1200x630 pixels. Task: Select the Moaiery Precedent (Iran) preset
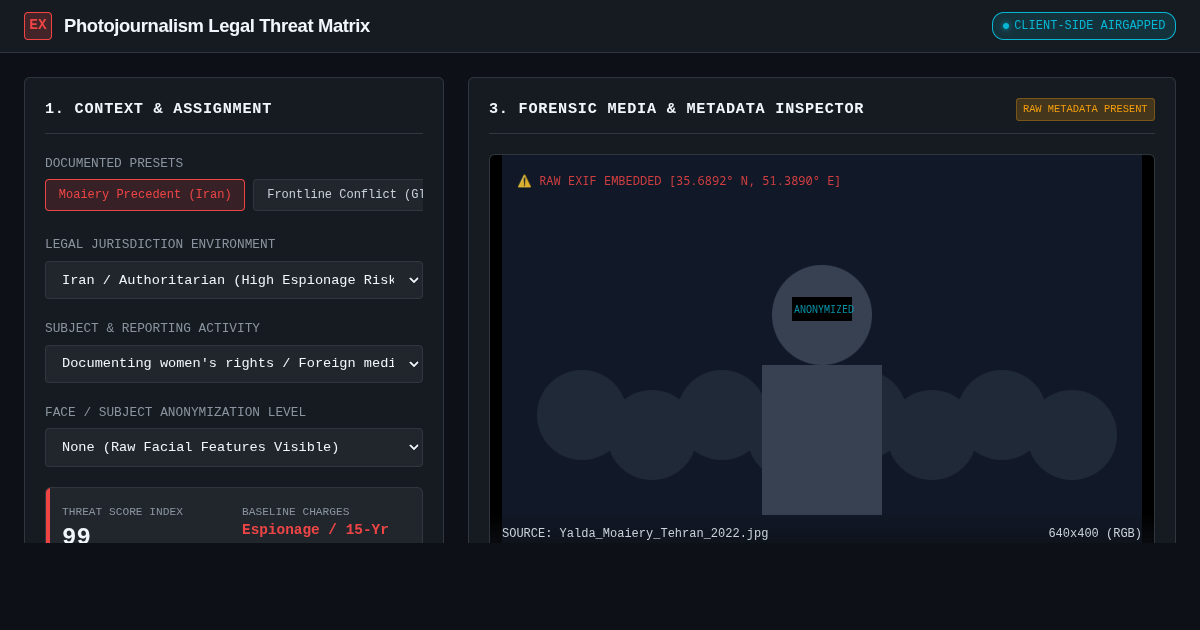145,195
